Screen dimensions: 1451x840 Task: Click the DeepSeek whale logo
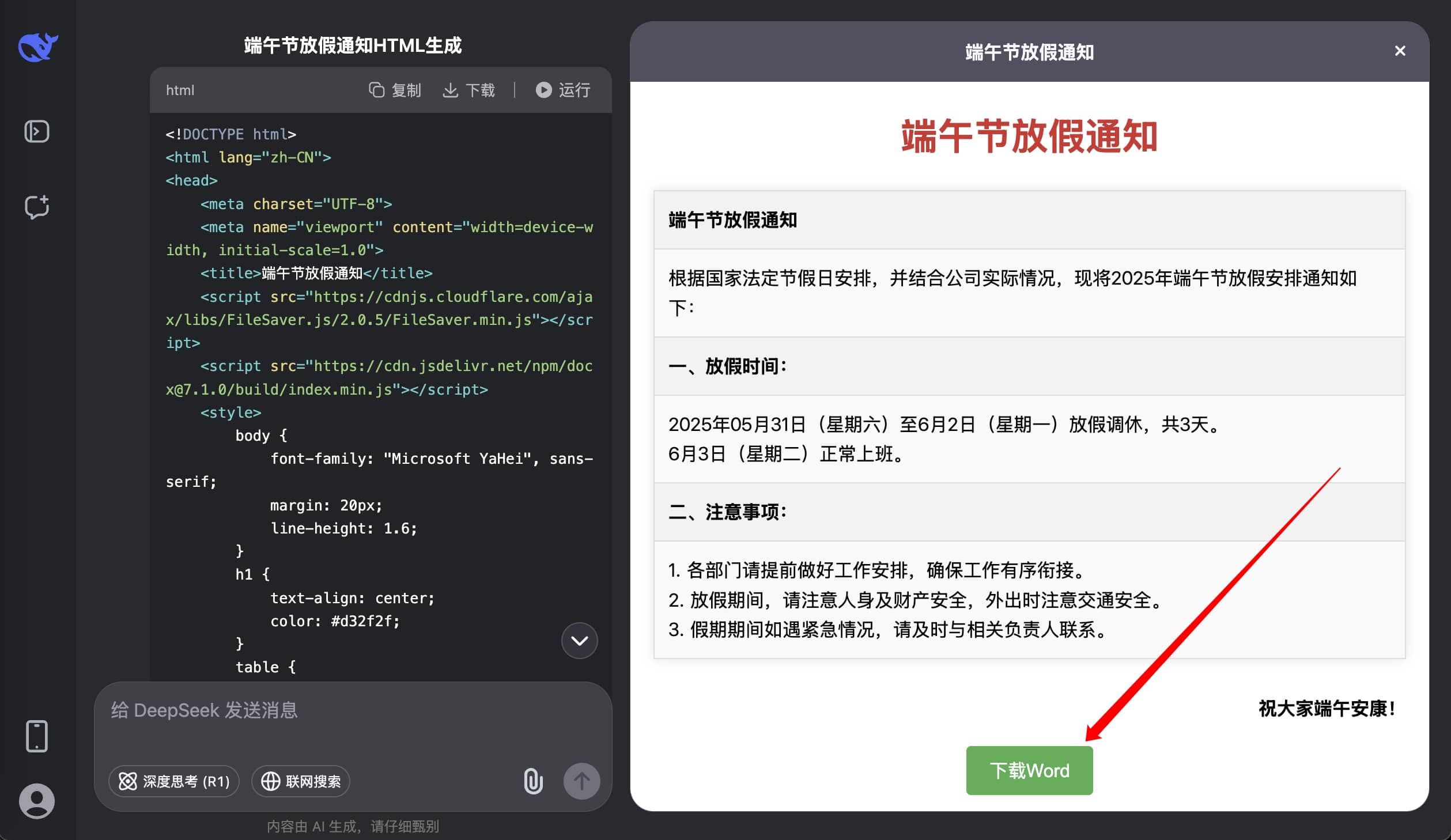click(x=37, y=47)
